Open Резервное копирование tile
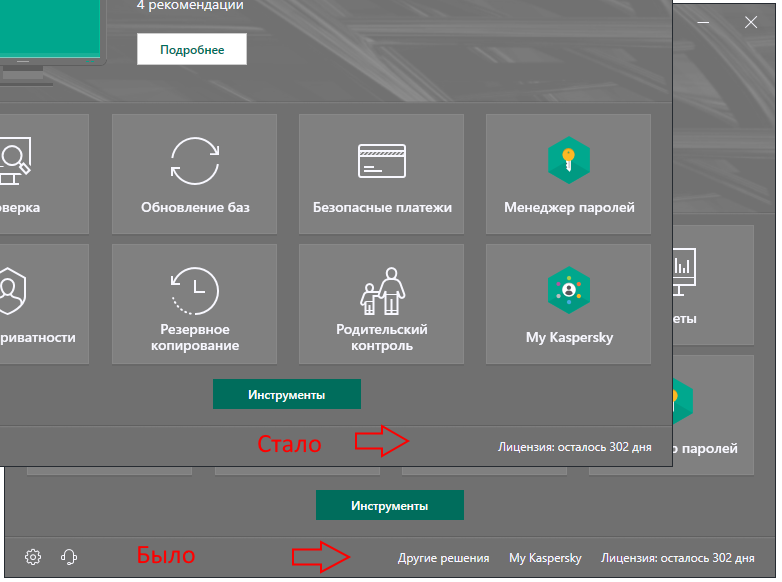The height and width of the screenshot is (582, 782). pos(195,304)
